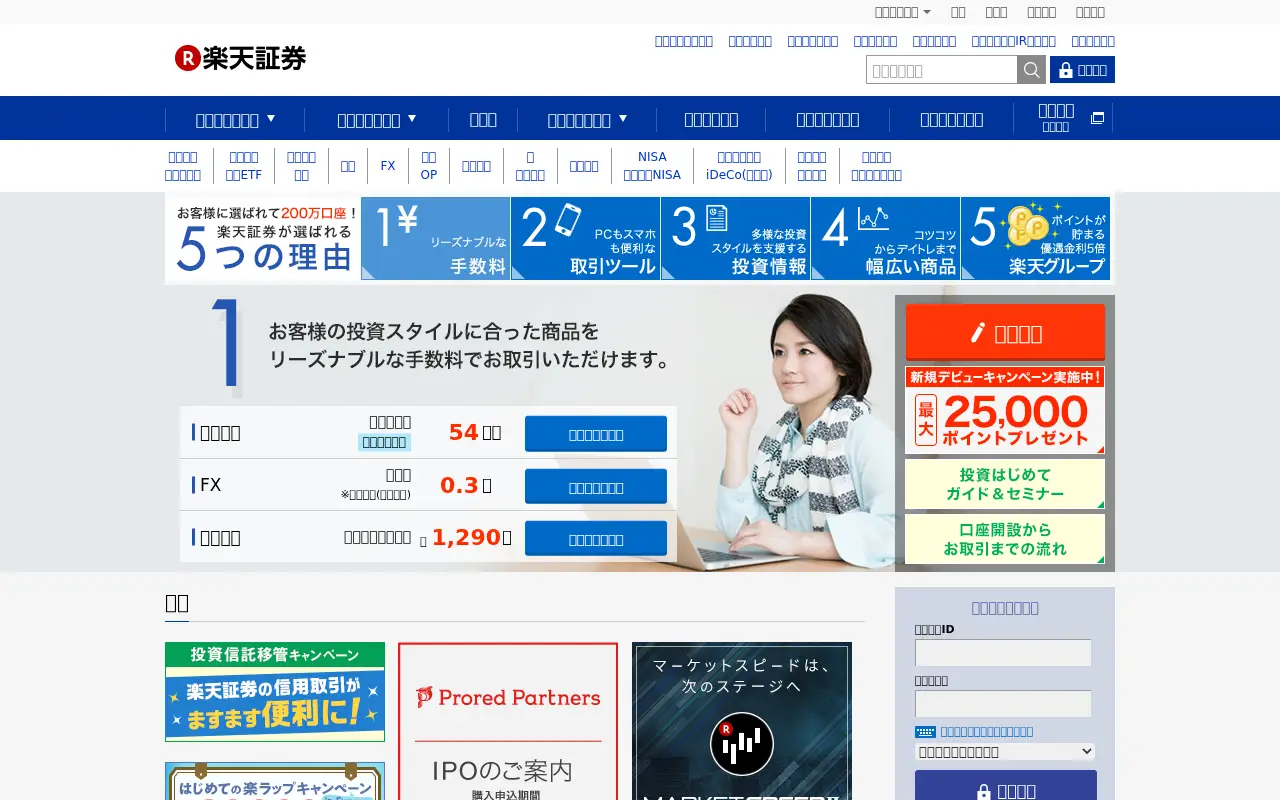The height and width of the screenshot is (800, 1280).
Task: Open the 投資はじめてガイド＆セミナー button
Action: point(1005,484)
